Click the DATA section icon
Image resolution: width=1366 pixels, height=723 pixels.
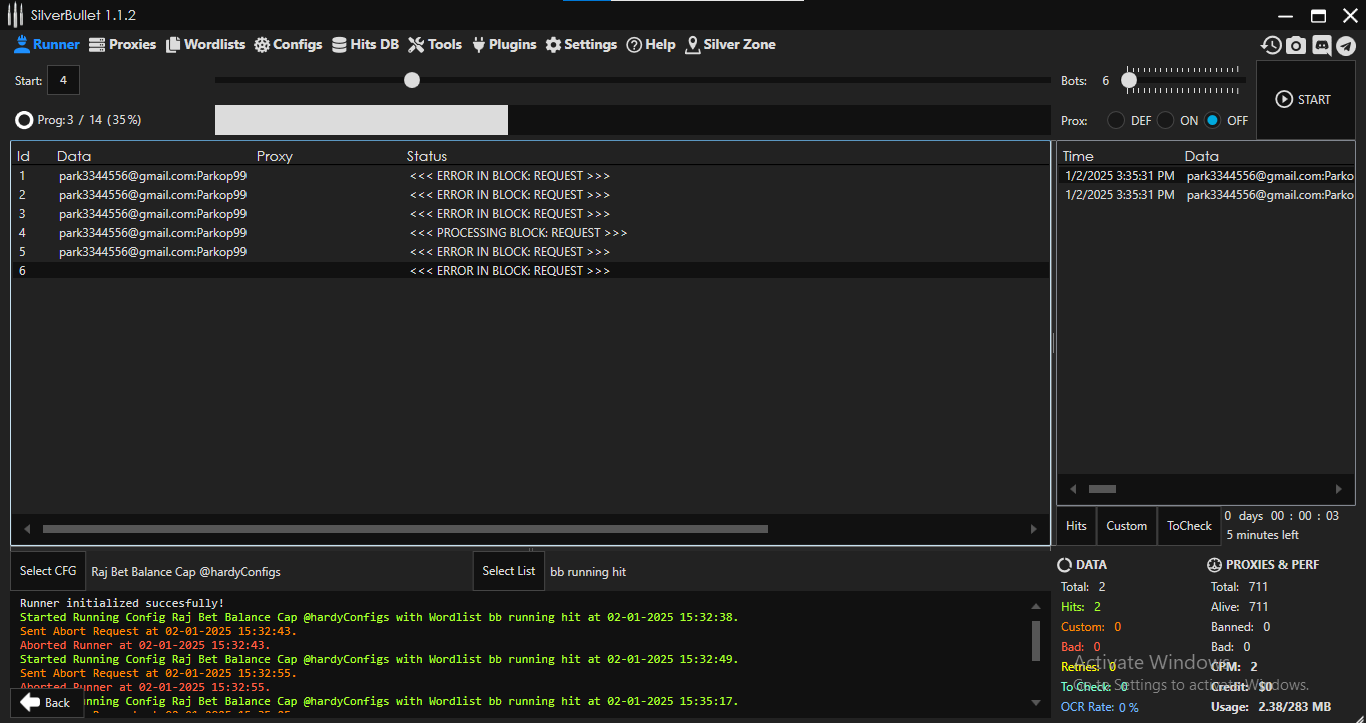click(x=1065, y=565)
